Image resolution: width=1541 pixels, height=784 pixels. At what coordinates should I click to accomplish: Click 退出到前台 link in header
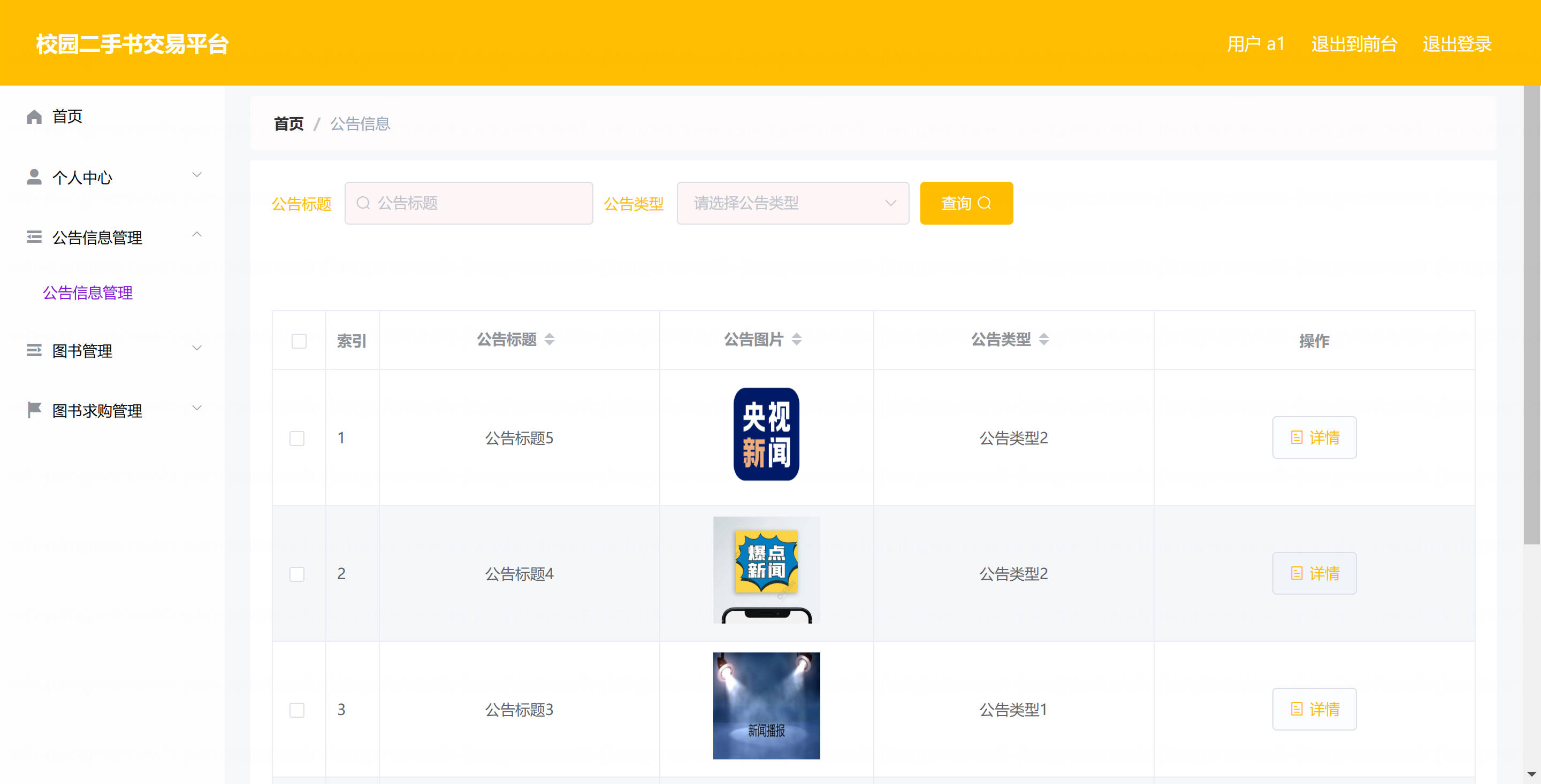click(x=1354, y=44)
